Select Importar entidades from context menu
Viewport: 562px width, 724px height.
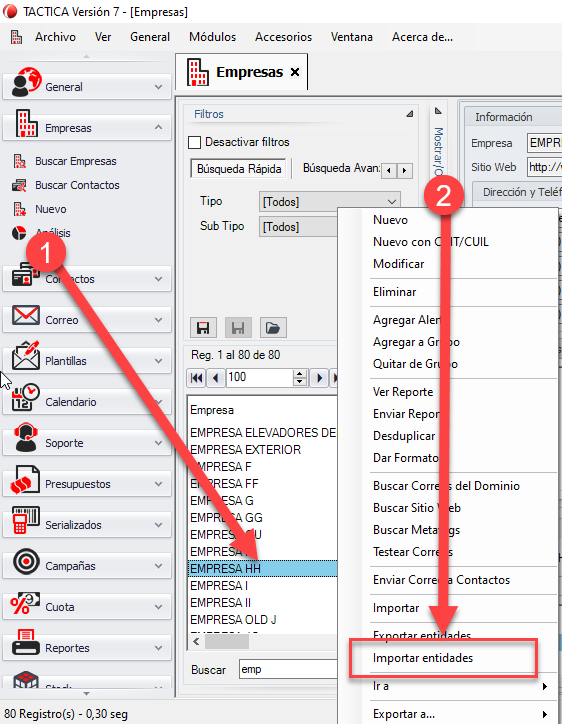pos(423,658)
